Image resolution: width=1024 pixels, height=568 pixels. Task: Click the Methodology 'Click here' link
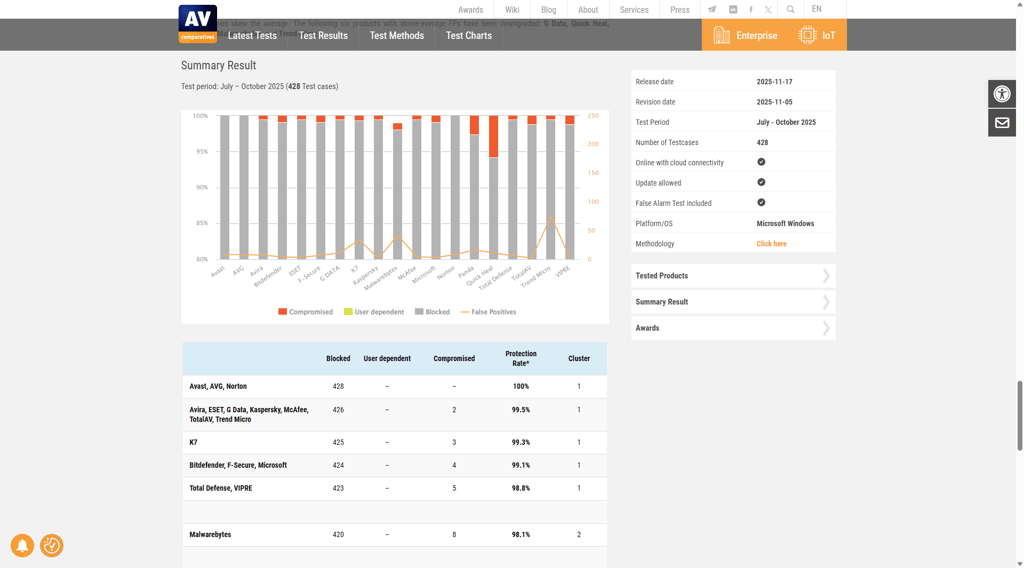(771, 244)
